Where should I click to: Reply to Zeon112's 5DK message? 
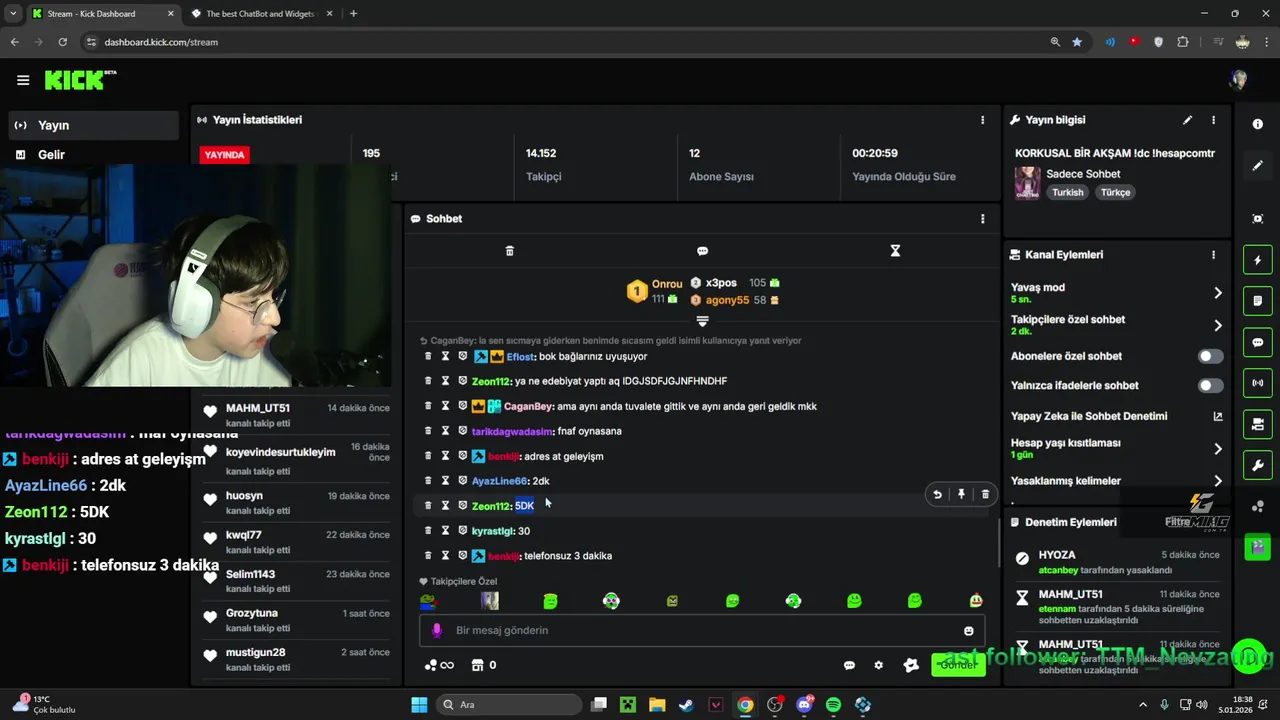(x=937, y=494)
